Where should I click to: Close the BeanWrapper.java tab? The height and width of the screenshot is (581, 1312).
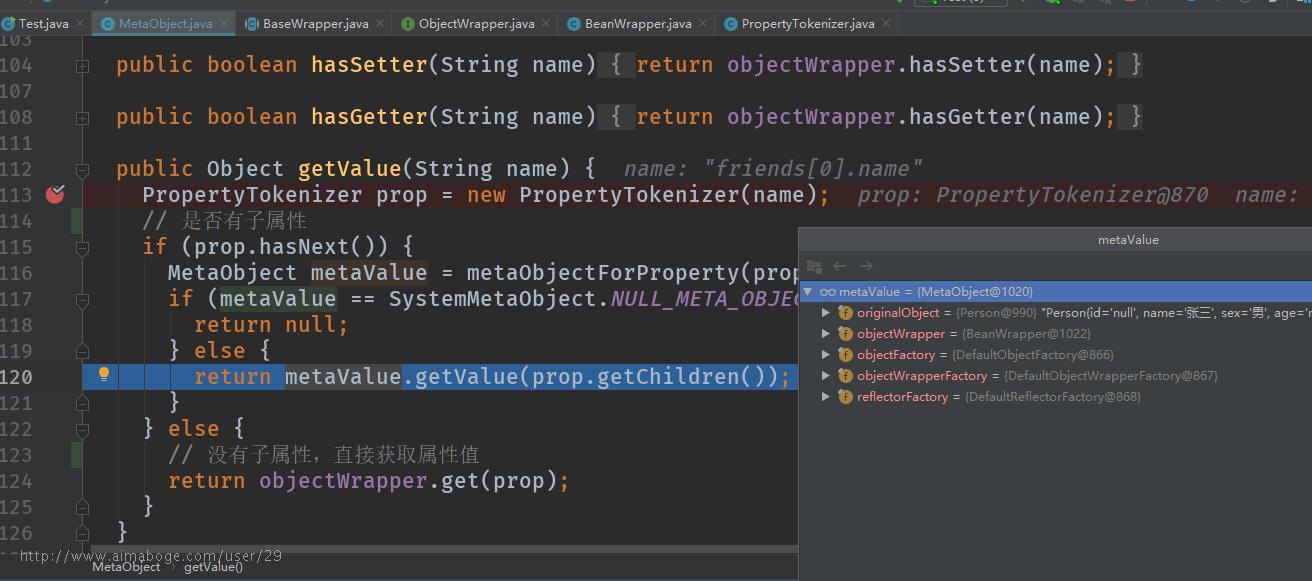click(703, 23)
